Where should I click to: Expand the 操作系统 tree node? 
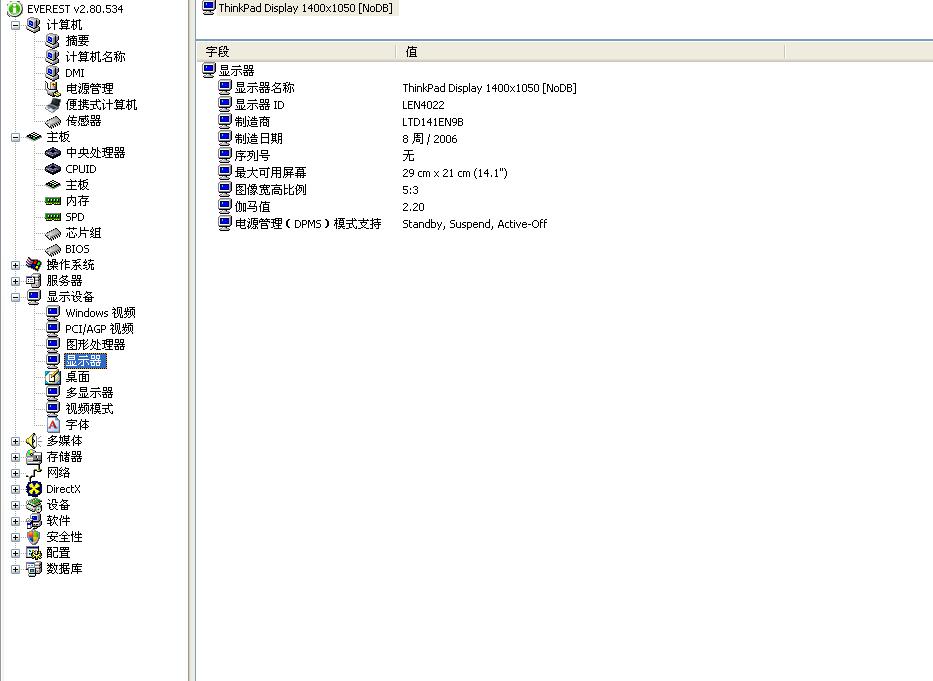[x=15, y=265]
